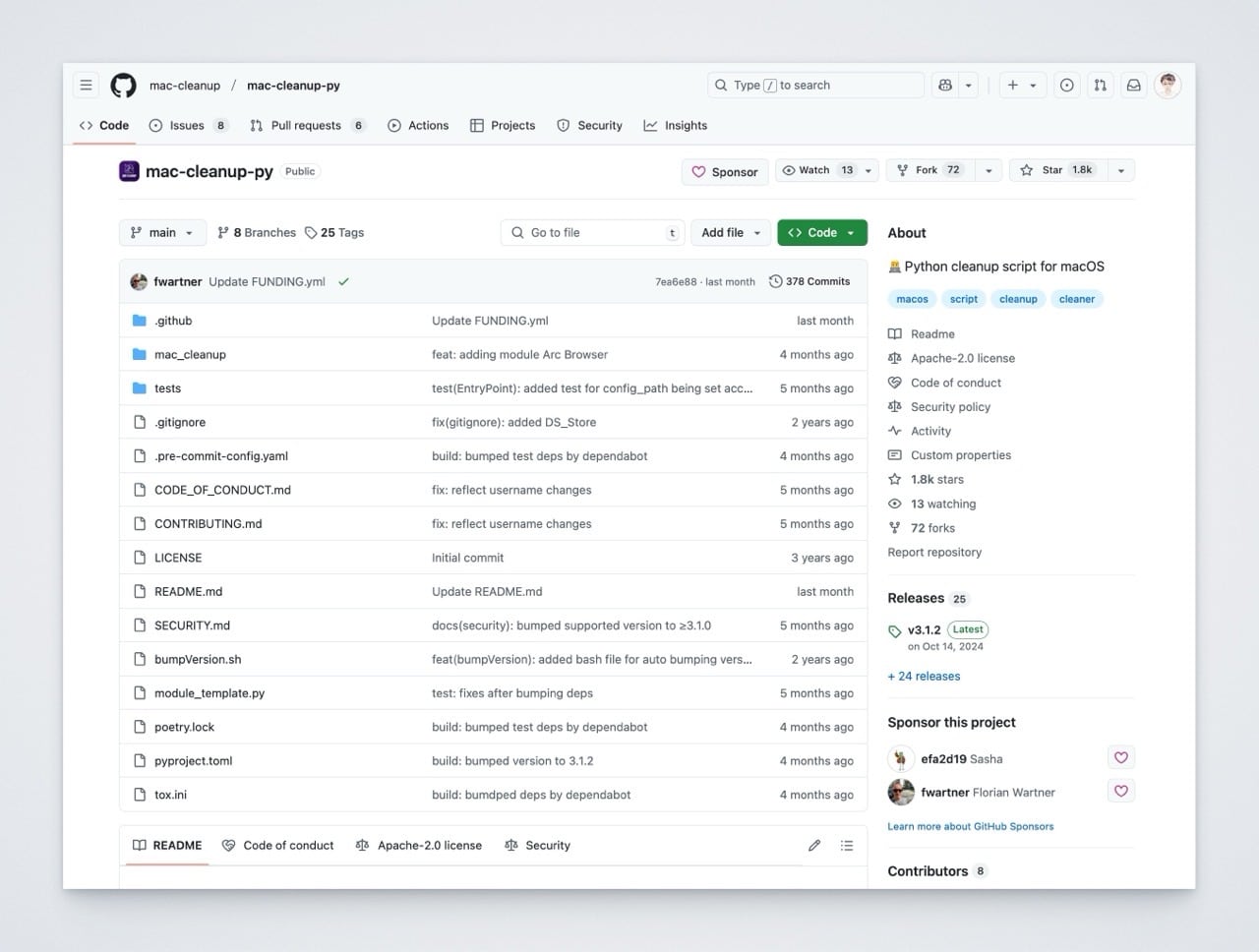This screenshot has height=952, width=1259.
Task: Open the .github folder
Action: (x=173, y=321)
